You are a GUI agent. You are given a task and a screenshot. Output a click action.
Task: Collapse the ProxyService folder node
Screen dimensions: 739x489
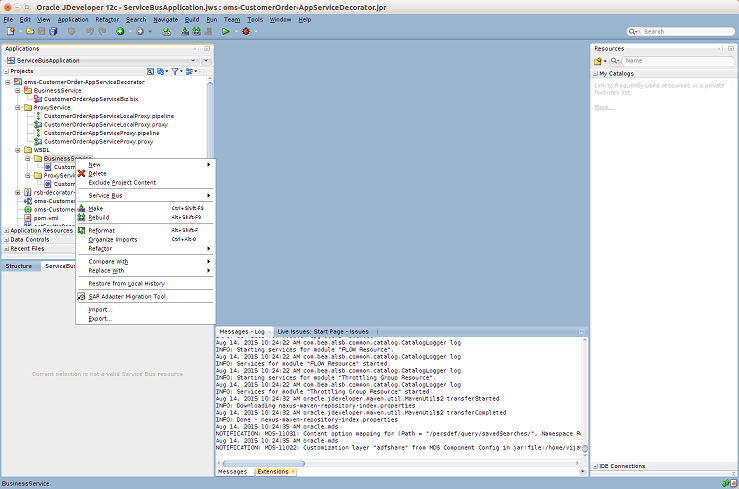20,107
